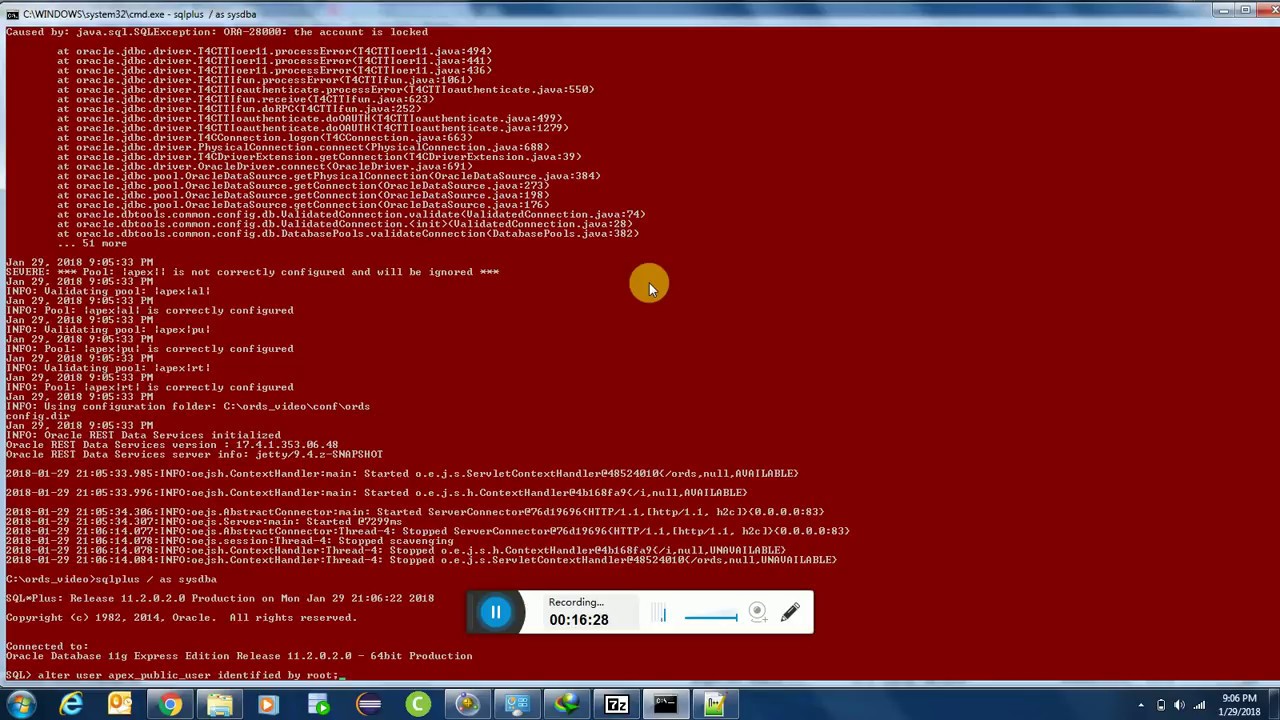Click the '... 51 more' stack trace line
This screenshot has width=1280, height=720.
(x=92, y=243)
